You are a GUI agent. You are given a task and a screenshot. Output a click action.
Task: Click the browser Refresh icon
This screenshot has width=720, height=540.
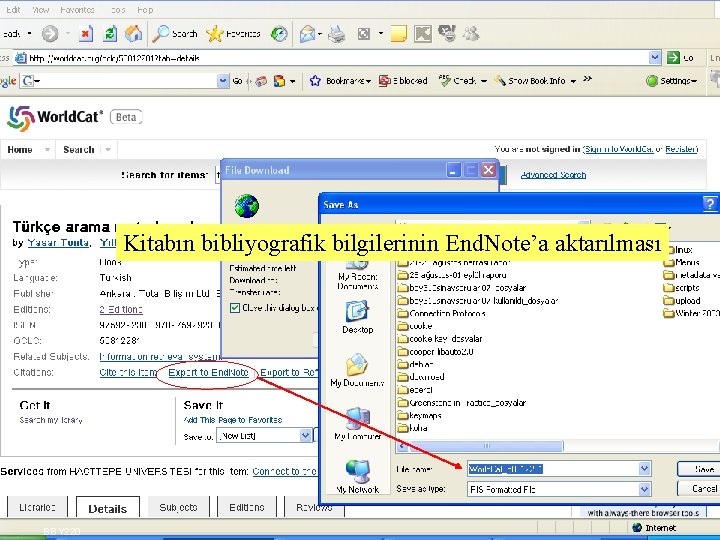110,34
